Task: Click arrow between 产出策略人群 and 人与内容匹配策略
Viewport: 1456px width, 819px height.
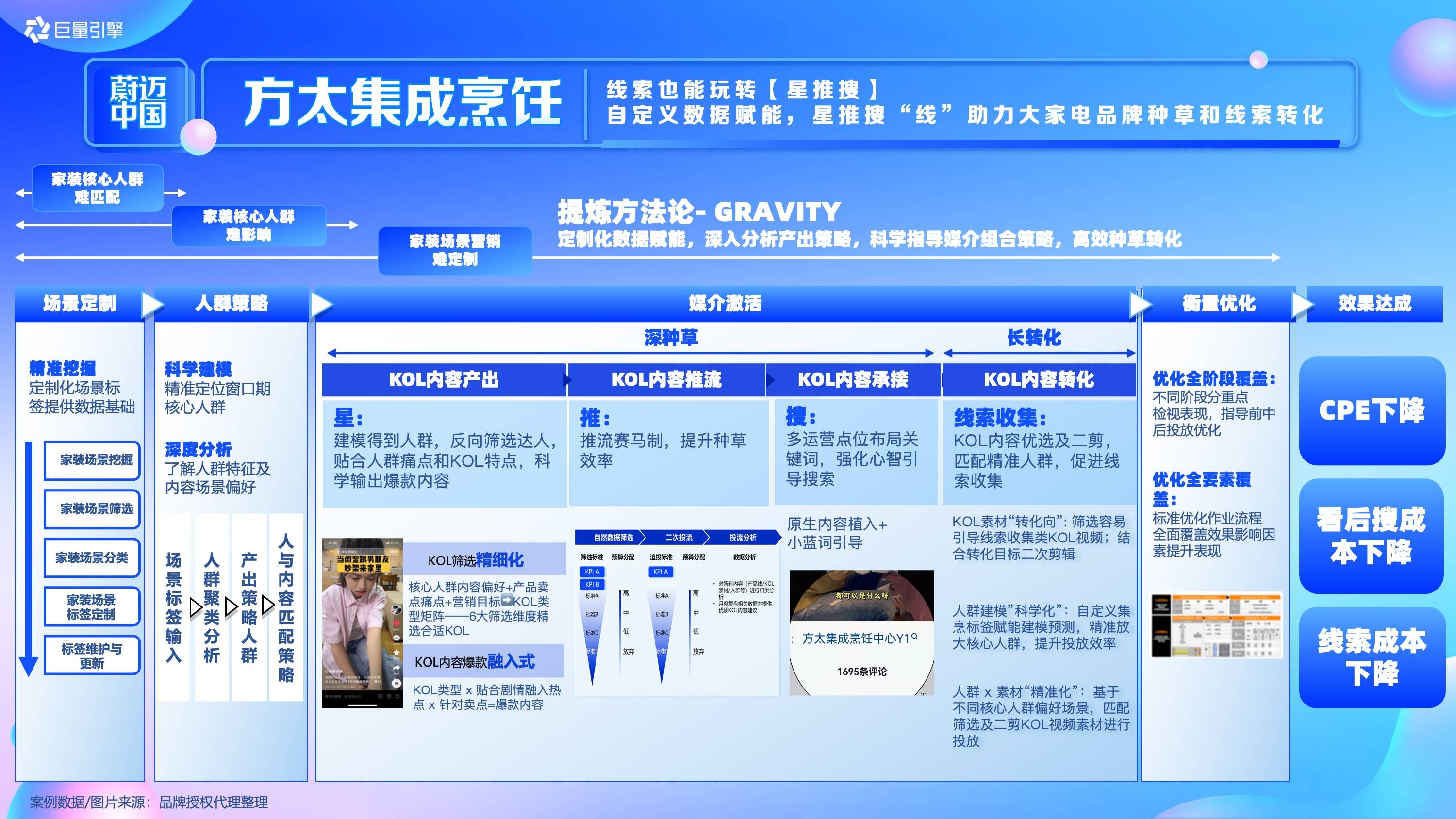Action: click(x=268, y=605)
